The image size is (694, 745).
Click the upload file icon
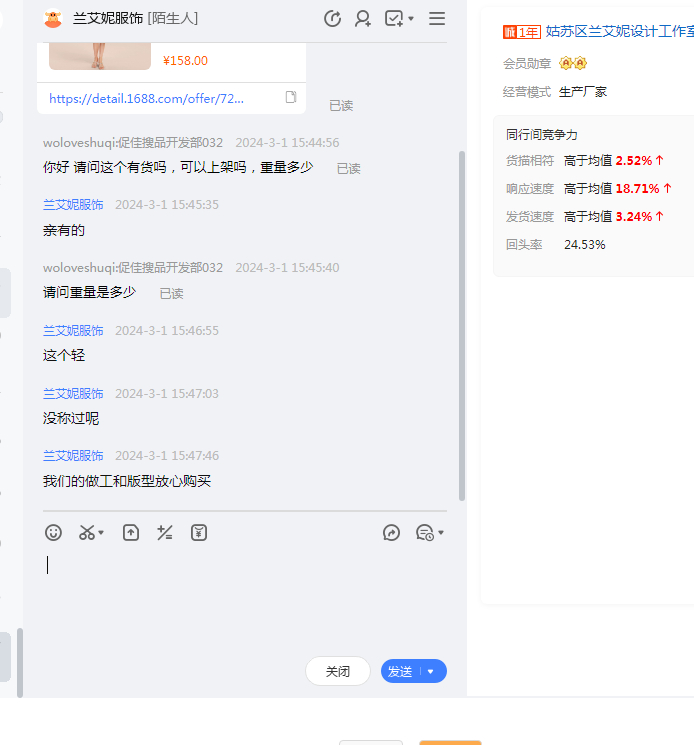(x=131, y=533)
